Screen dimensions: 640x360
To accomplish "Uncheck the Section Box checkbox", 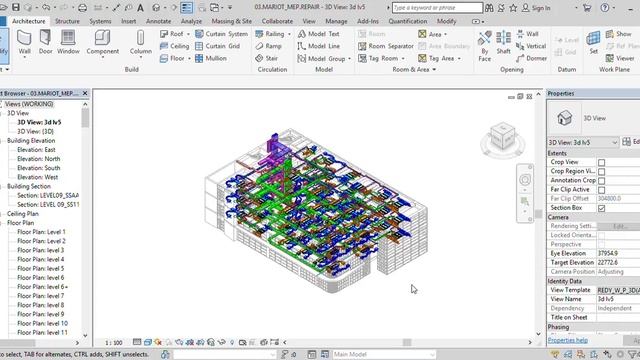I will (x=601, y=208).
